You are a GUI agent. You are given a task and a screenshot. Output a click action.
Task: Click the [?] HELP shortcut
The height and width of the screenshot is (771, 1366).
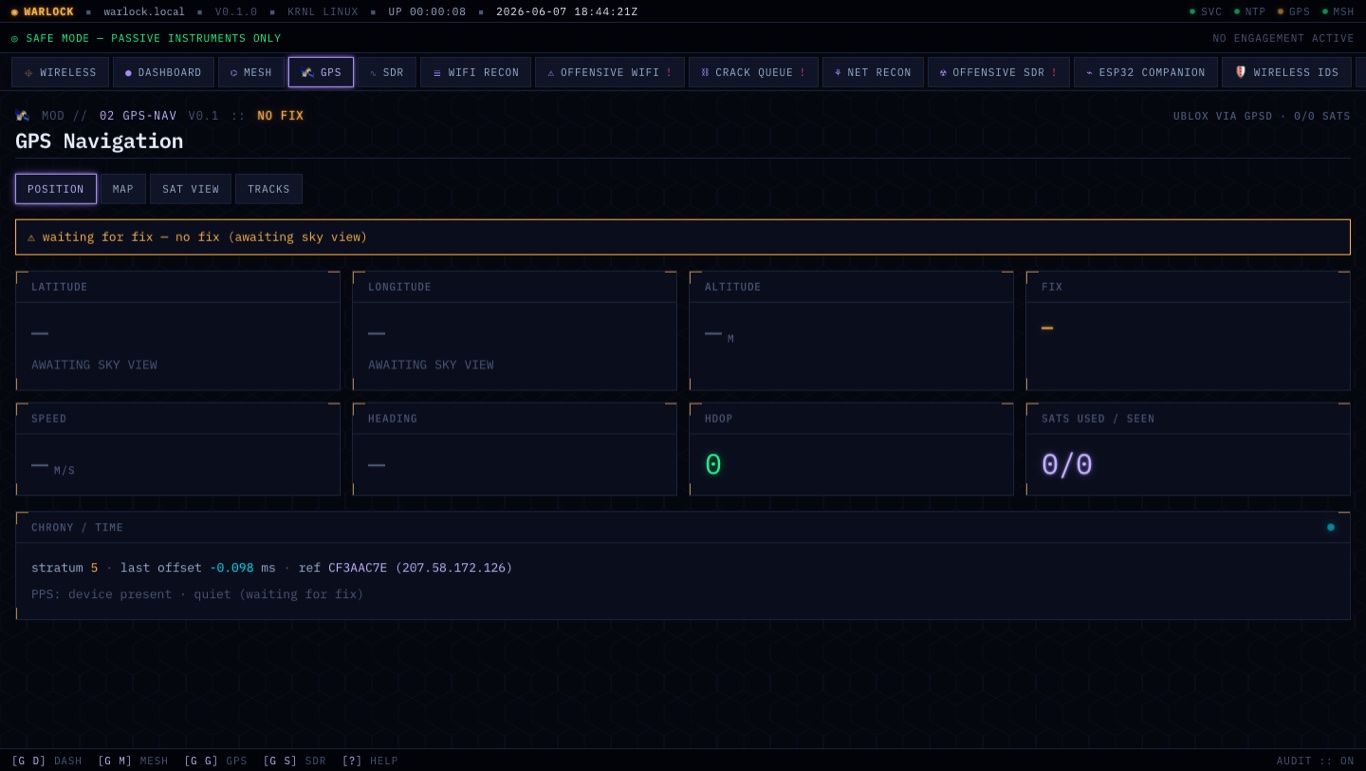370,761
